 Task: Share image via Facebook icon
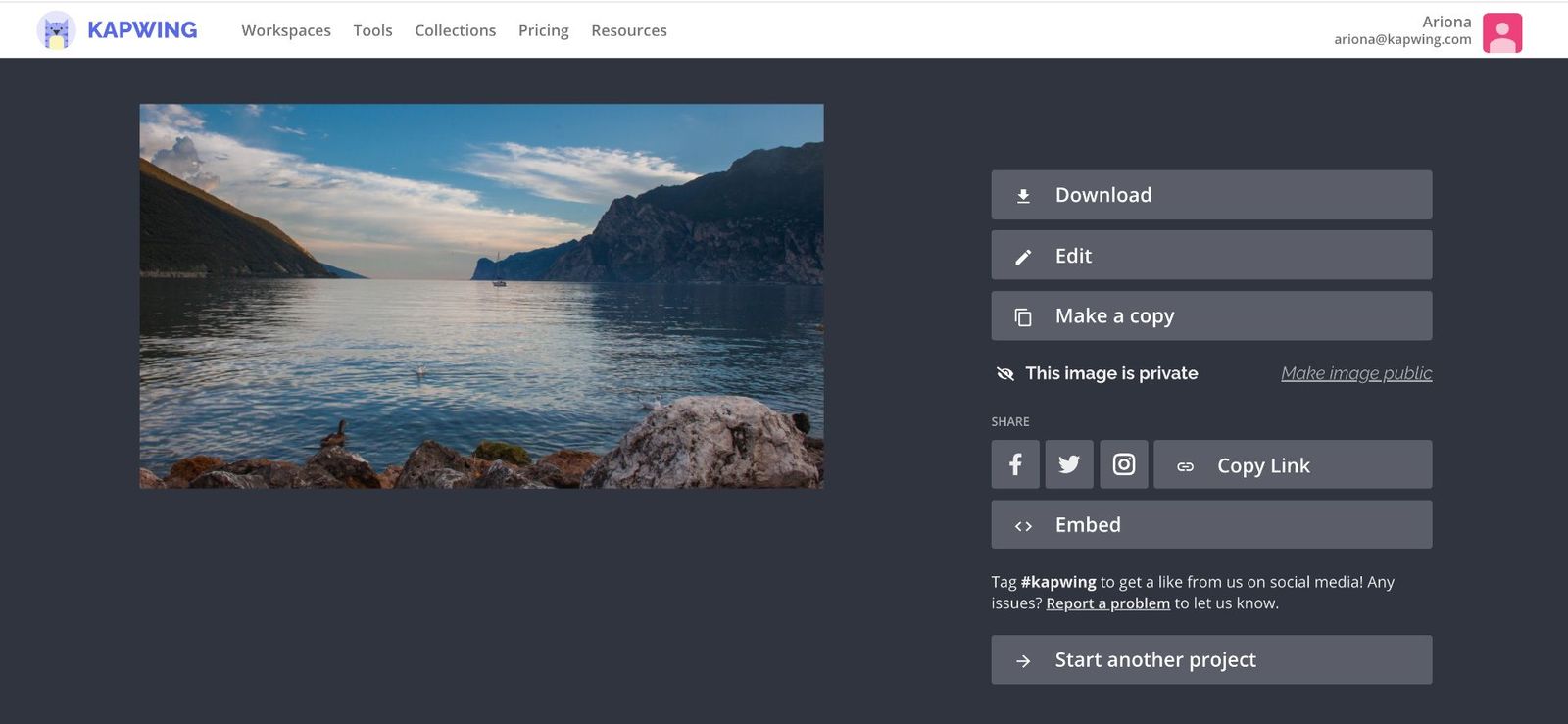(1015, 464)
